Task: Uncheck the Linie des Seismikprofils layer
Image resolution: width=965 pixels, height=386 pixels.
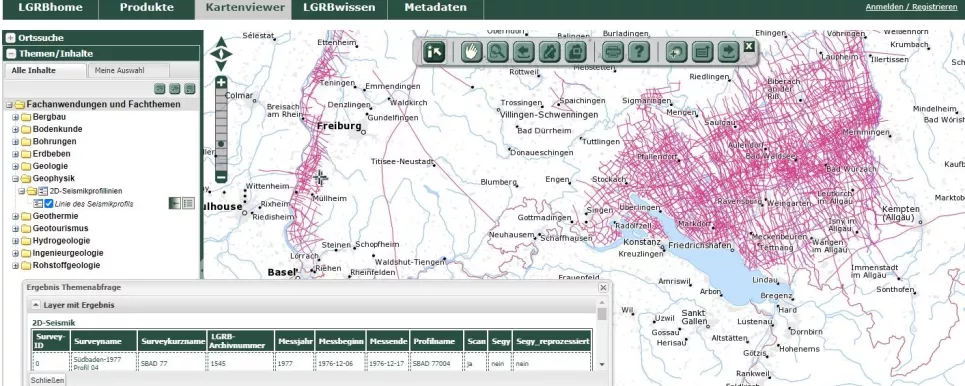Action: click(x=49, y=204)
